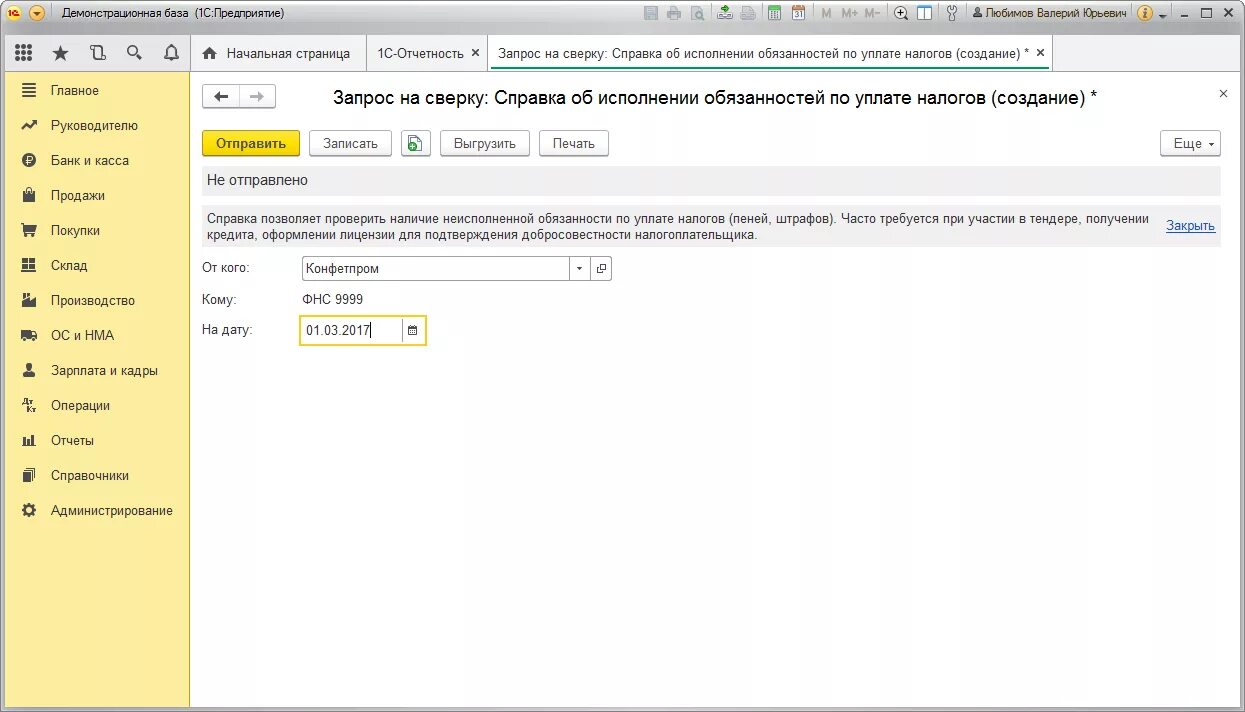Open Зарплата и кадры section
The height and width of the screenshot is (712, 1245).
click(96, 370)
